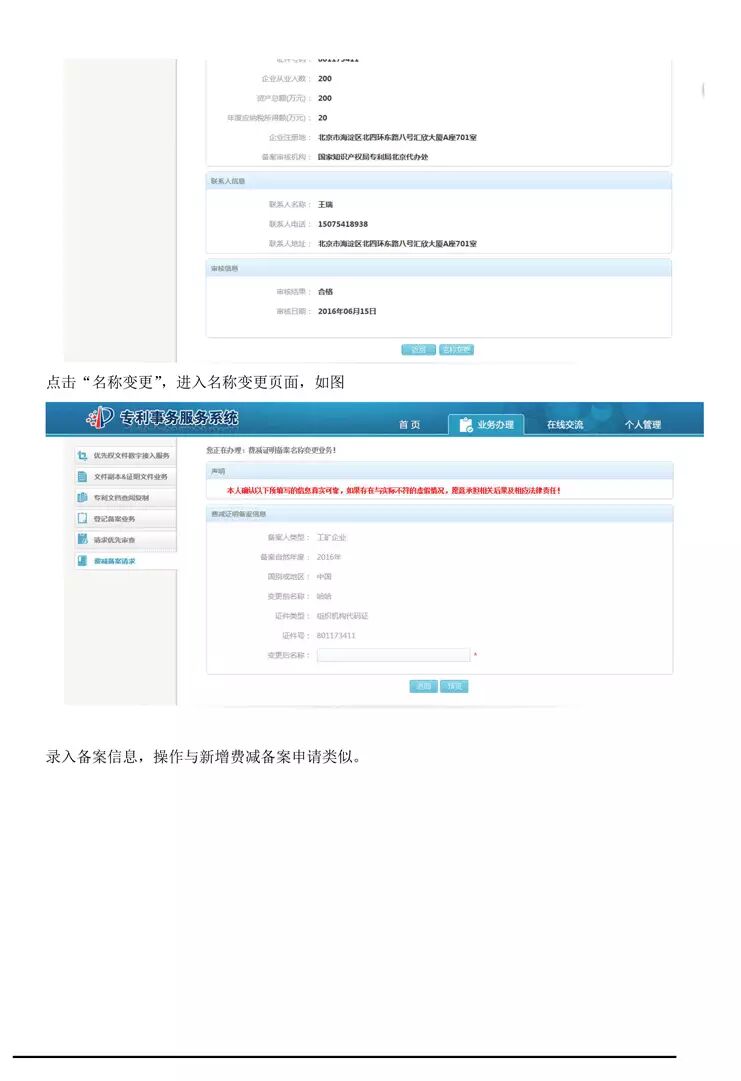Click the 费减证明备案信息 section header
741x1081 pixels.
coord(439,514)
